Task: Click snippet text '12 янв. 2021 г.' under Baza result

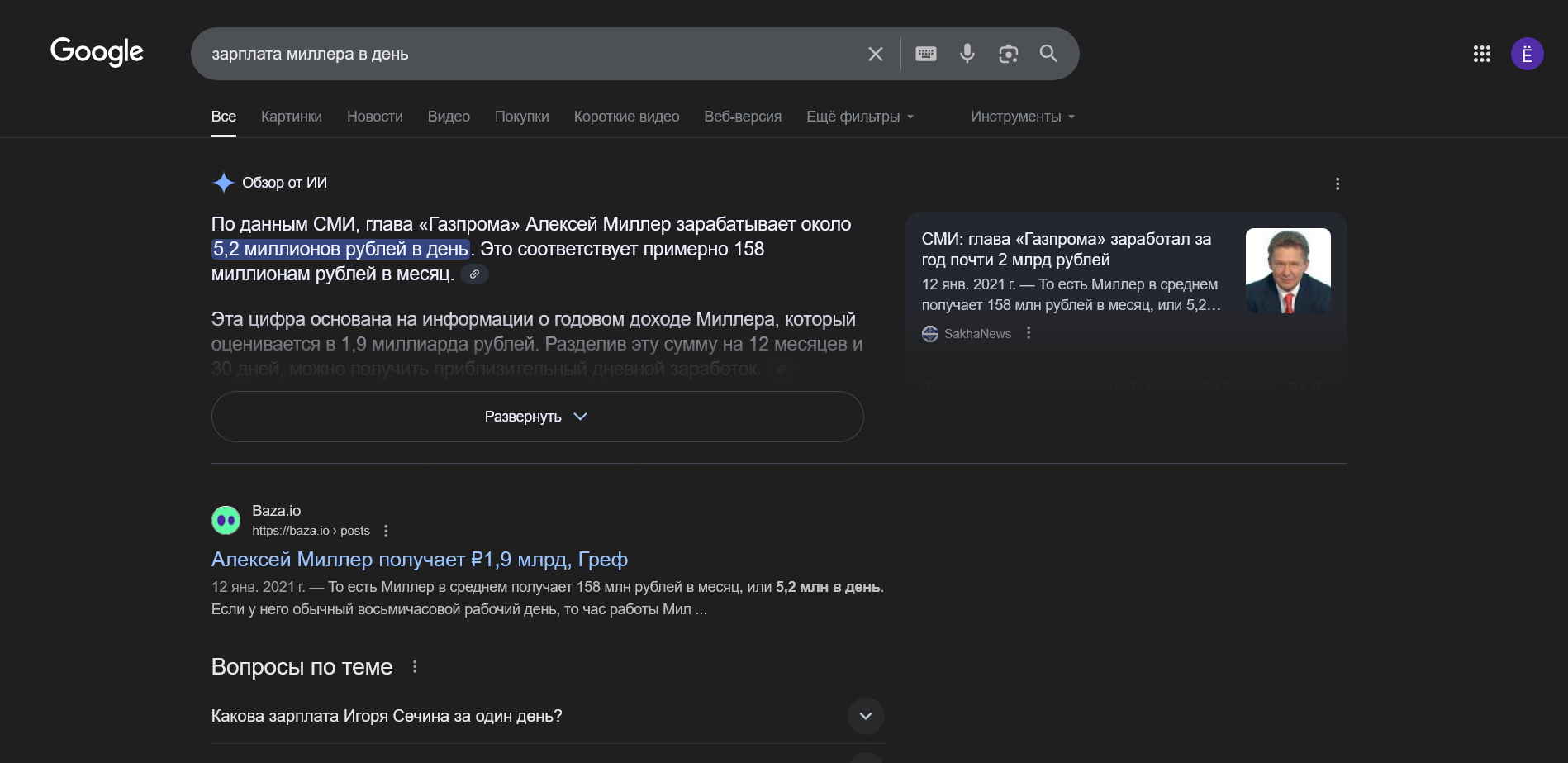Action: [259, 587]
